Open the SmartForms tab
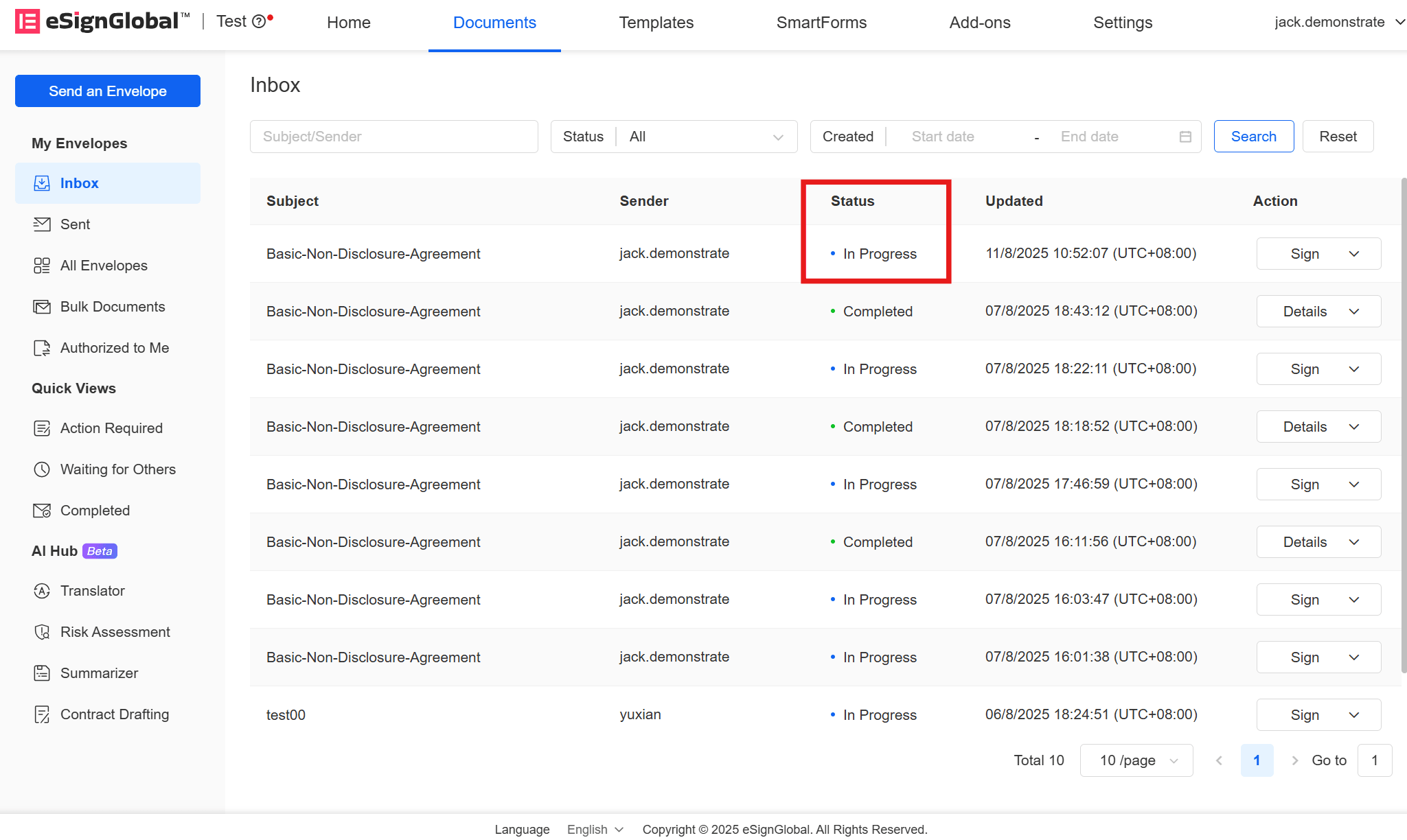 coord(821,23)
